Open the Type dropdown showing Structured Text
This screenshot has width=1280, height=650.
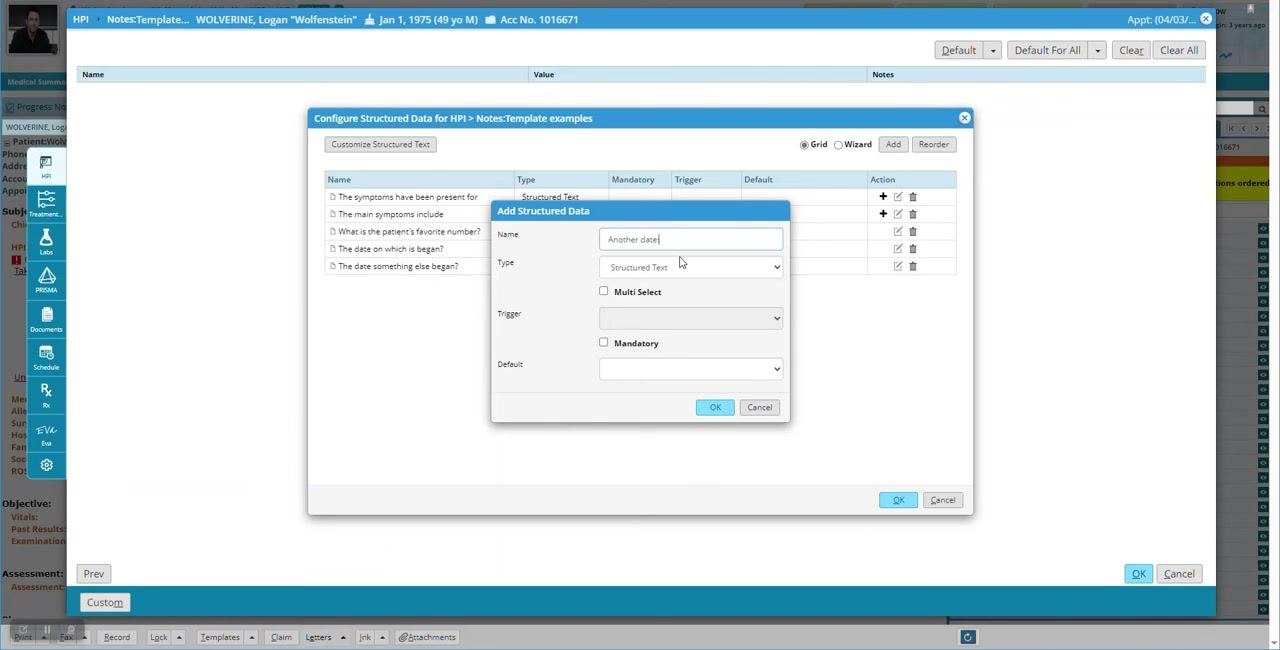[x=691, y=267]
